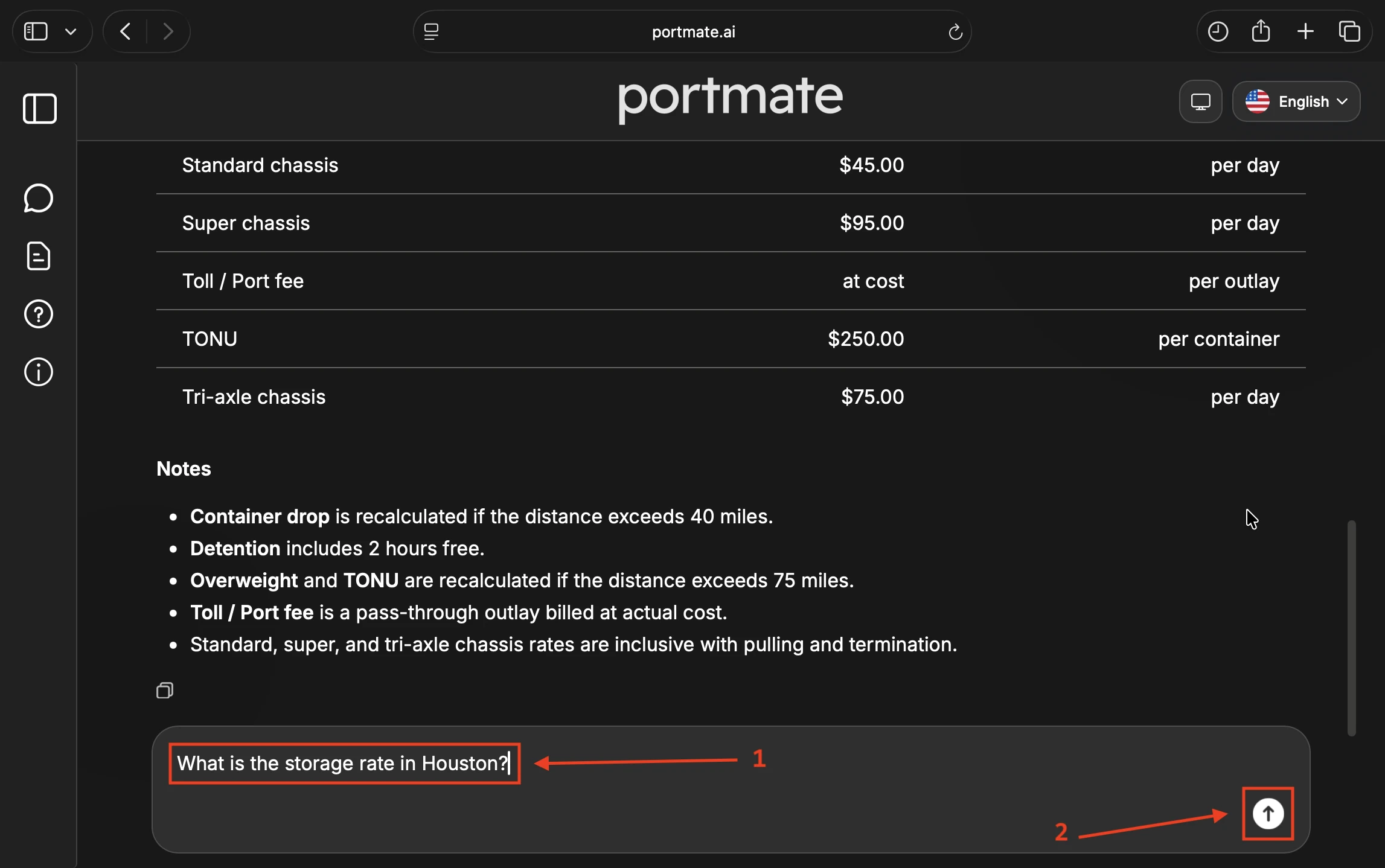Viewport: 1385px width, 868px height.
Task: Go back to previous page
Action: pos(126,31)
